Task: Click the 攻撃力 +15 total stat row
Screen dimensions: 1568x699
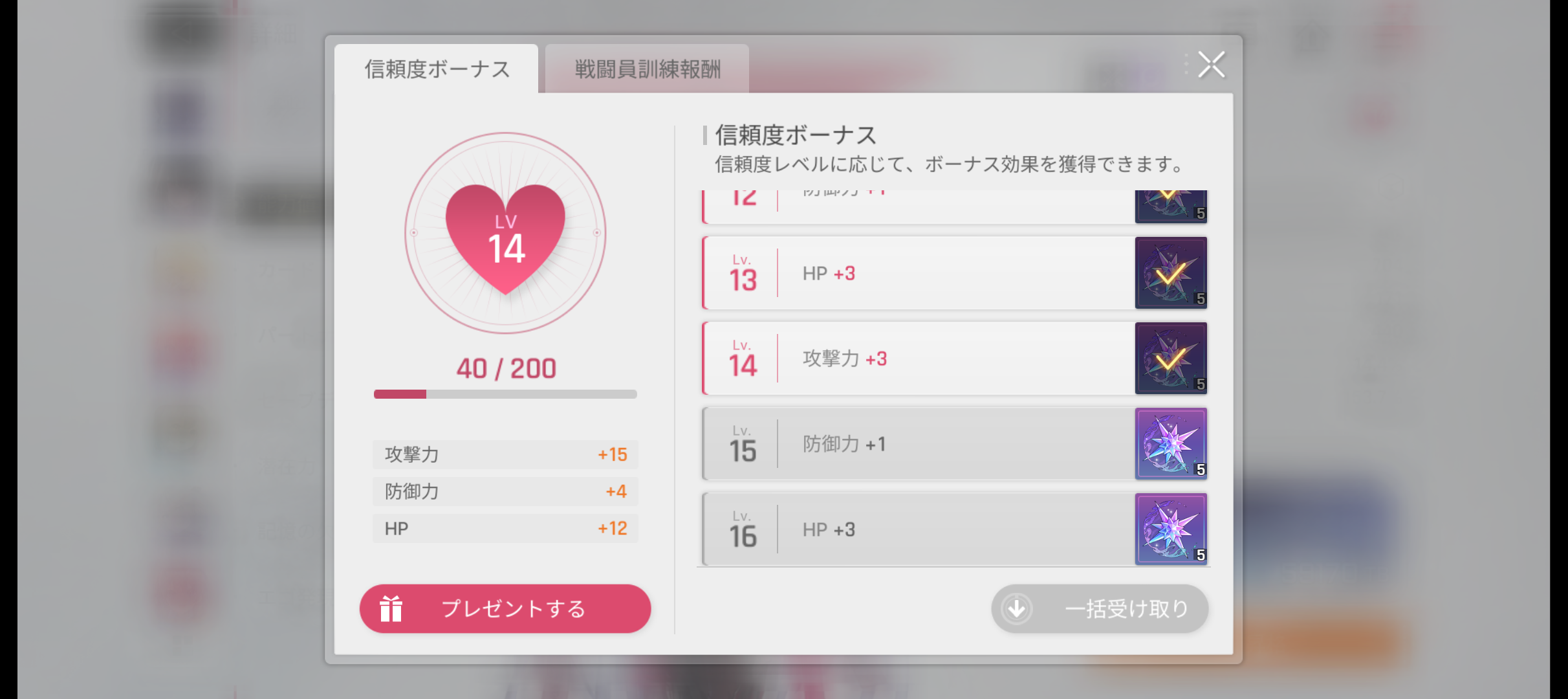Action: [x=505, y=454]
